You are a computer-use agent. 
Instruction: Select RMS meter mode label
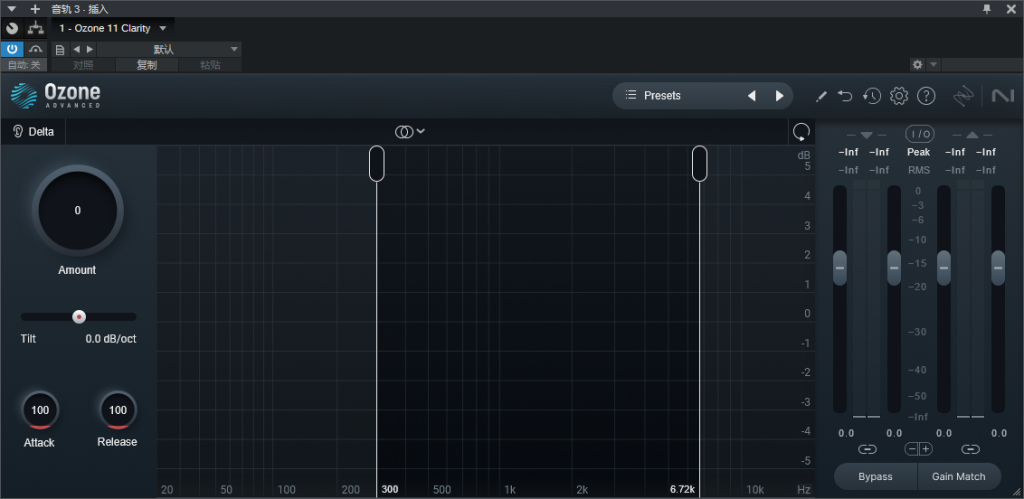[919, 170]
